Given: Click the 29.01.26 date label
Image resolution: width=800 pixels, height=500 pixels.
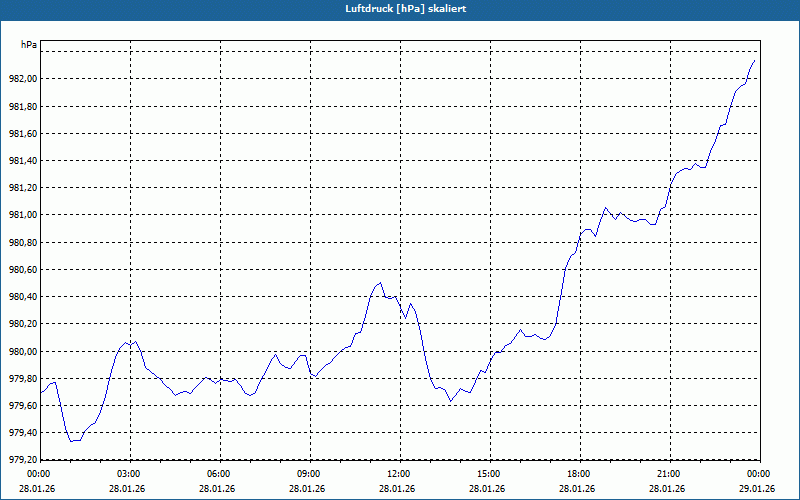Looking at the screenshot, I should pyautogui.click(x=757, y=489).
